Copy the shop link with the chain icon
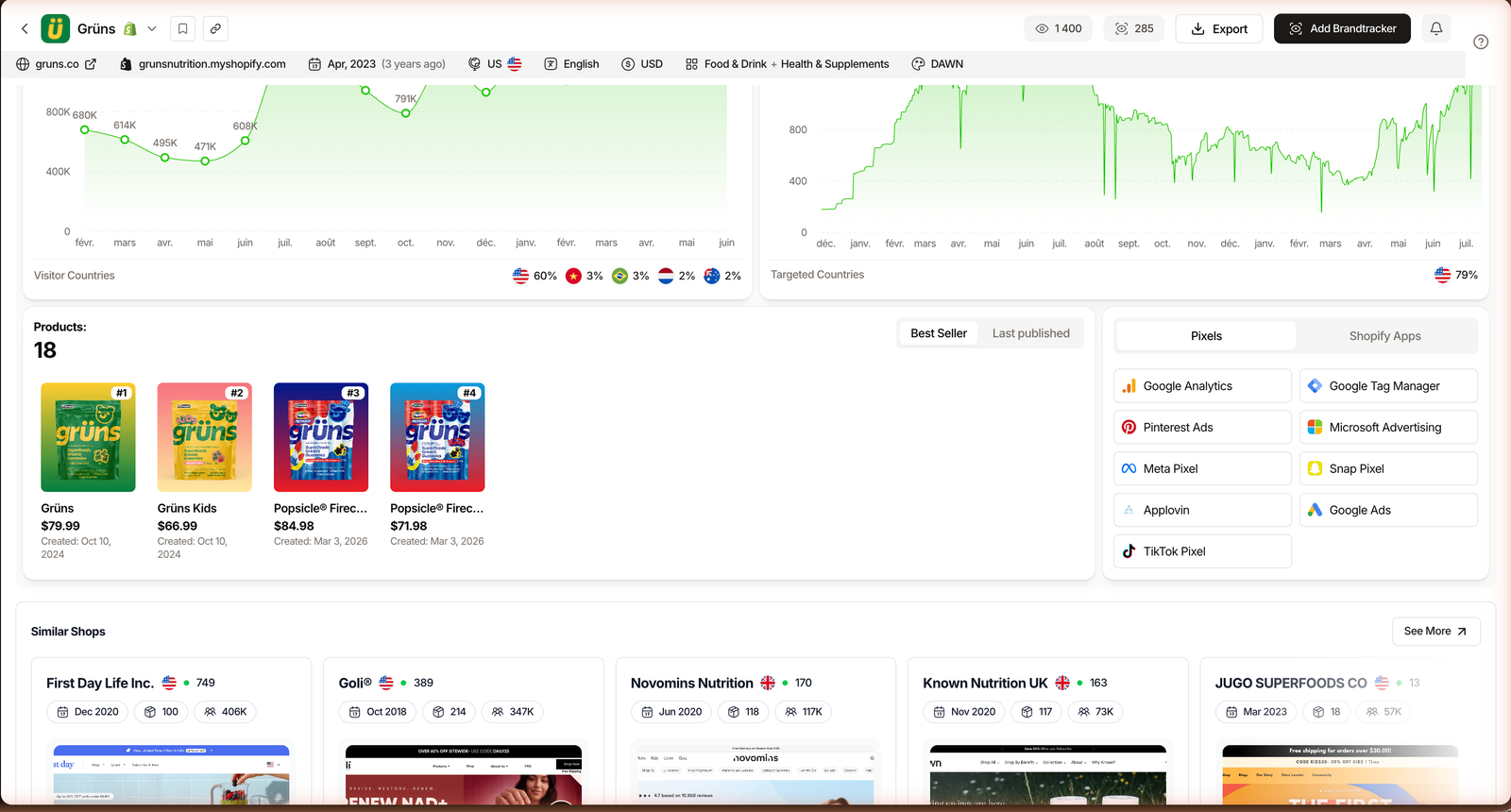The width and height of the screenshot is (1511, 812). (x=215, y=28)
